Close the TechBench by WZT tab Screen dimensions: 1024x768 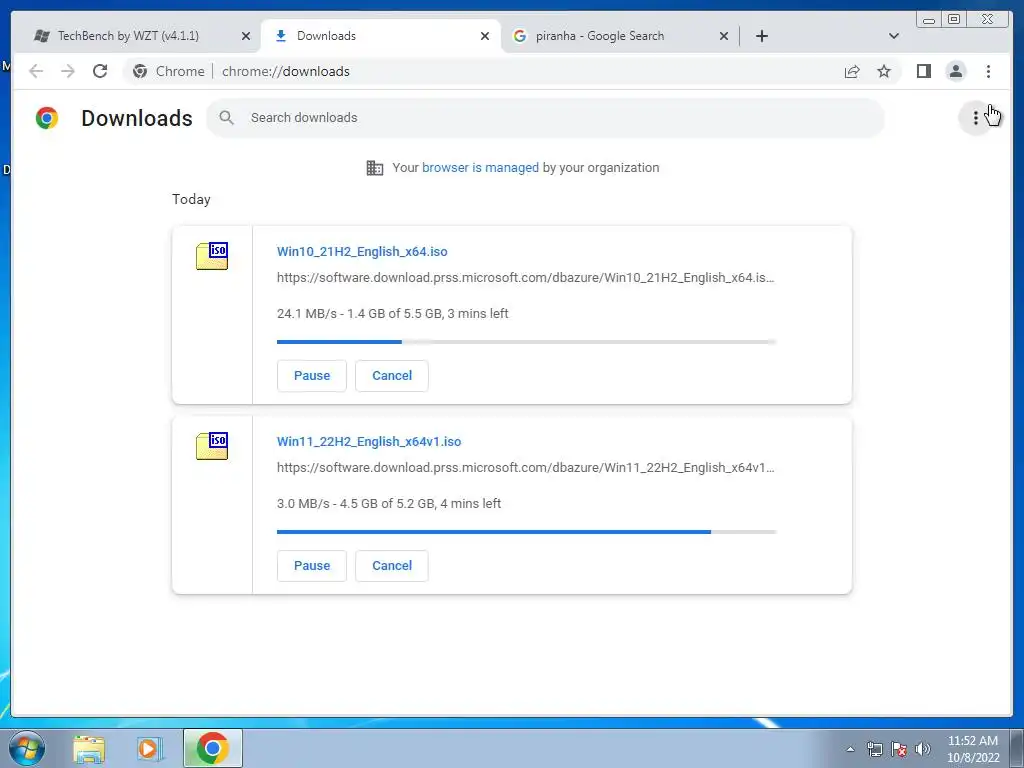246,36
